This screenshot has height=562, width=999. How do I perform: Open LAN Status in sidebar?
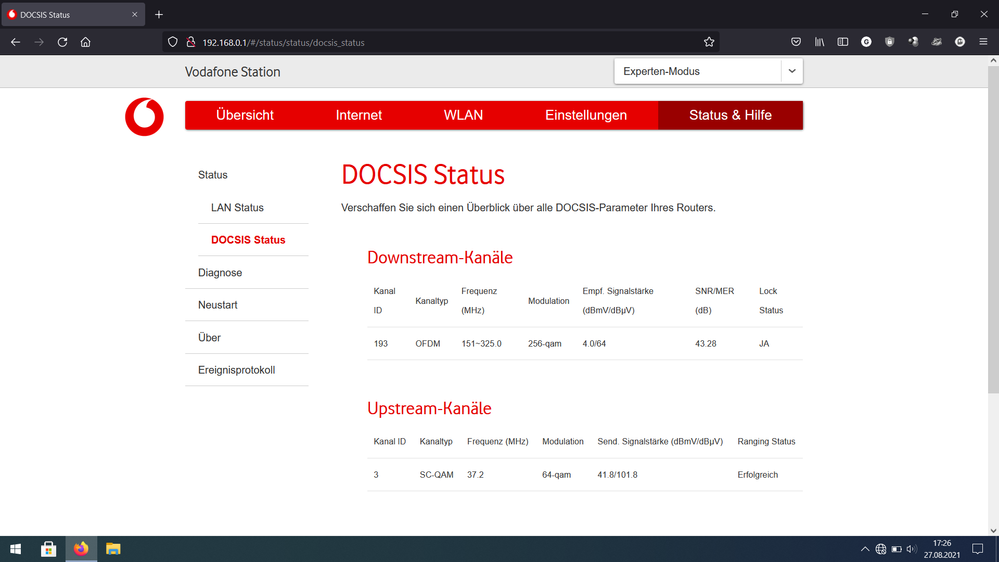coord(237,208)
